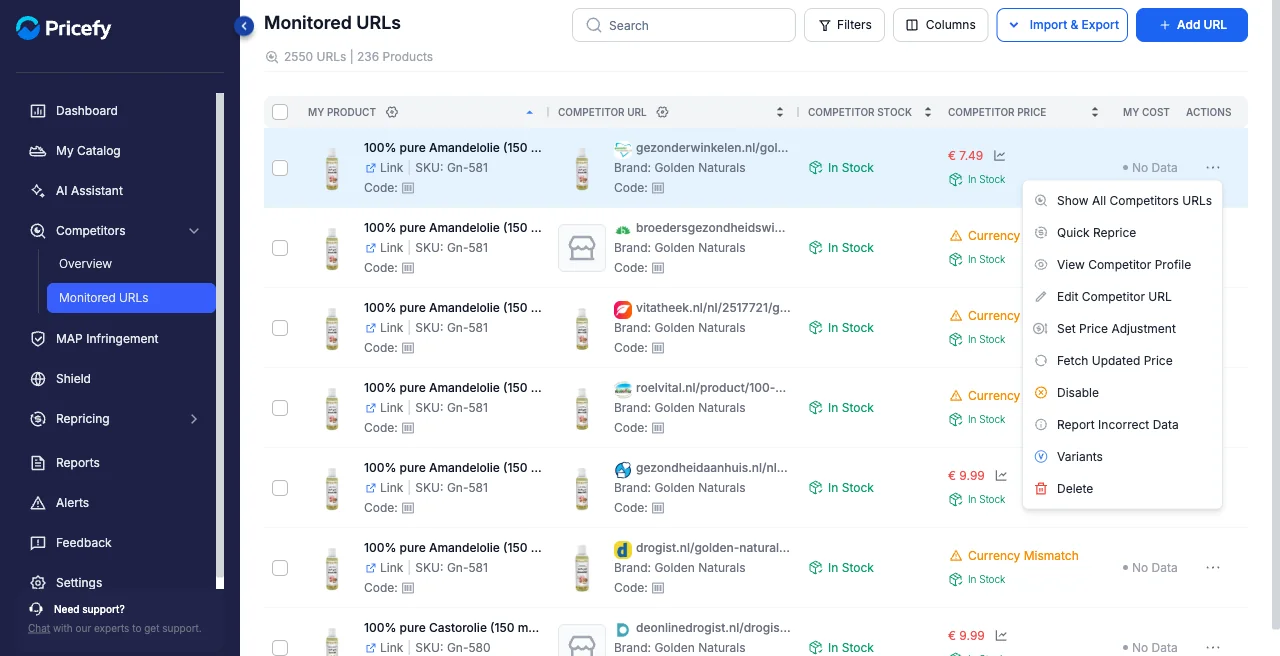Choose Disable from the actions menu
This screenshot has width=1280, height=656.
1122,393
